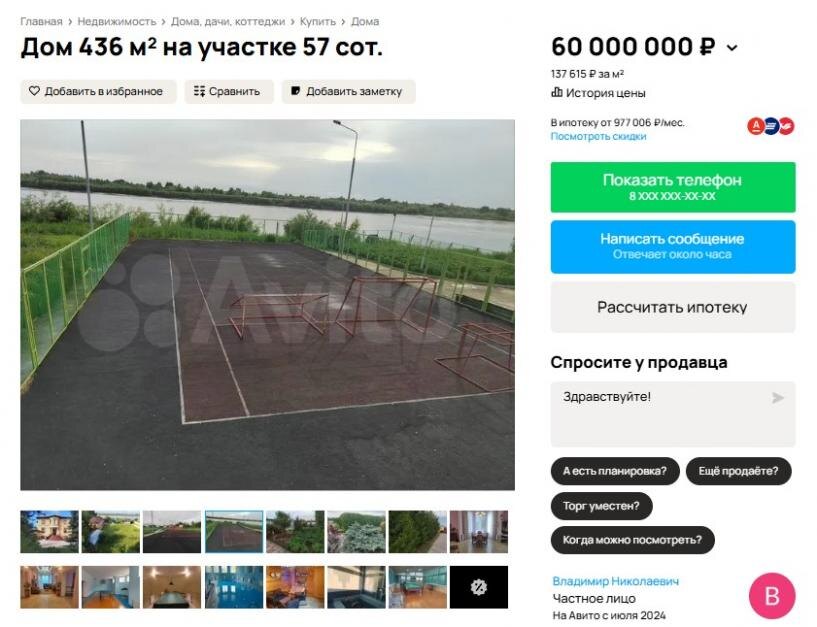This screenshot has height=627, width=817.
Task: Click the message text field with Здравствуйте!
Action: point(673,414)
